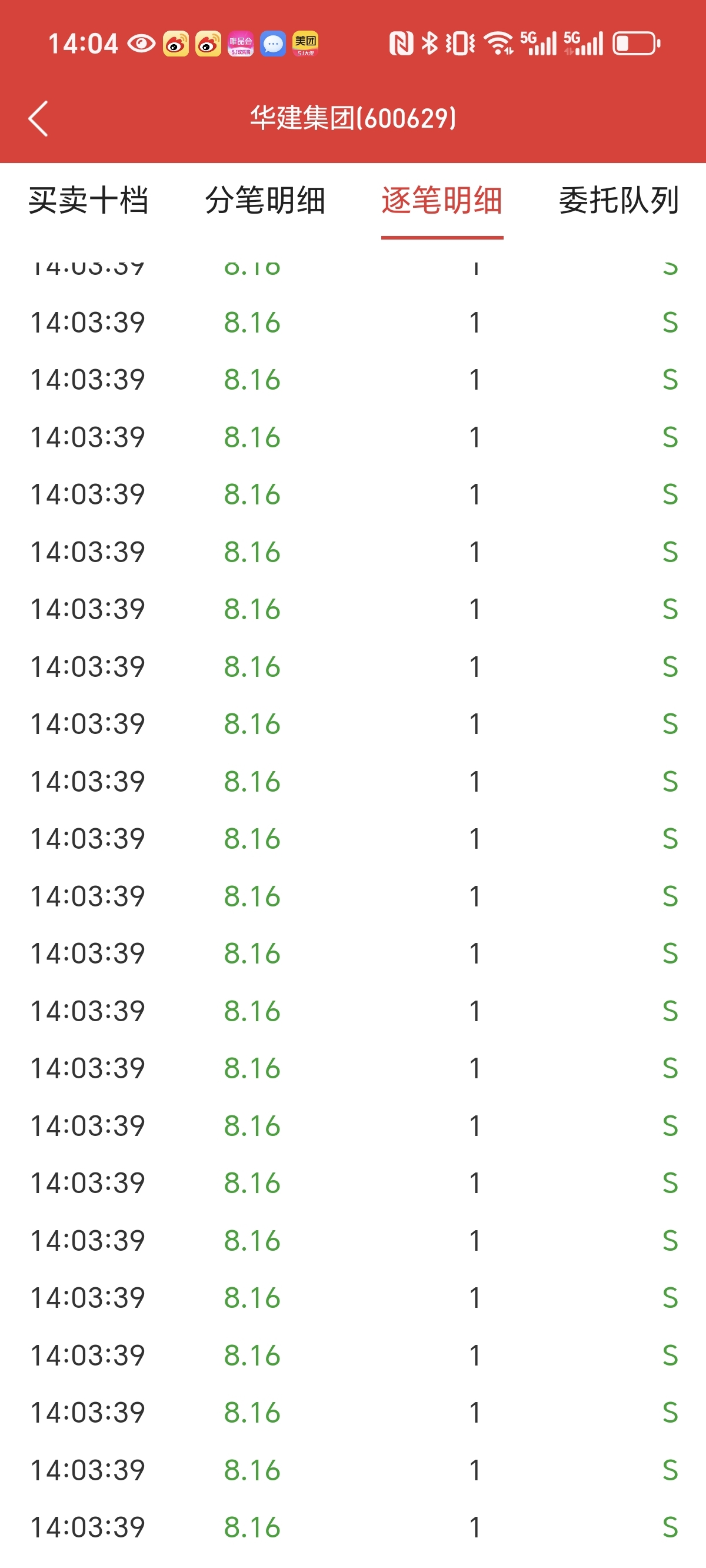Tap the 14:04 clock in status bar
Image resolution: width=706 pixels, height=1568 pixels.
pos(83,44)
